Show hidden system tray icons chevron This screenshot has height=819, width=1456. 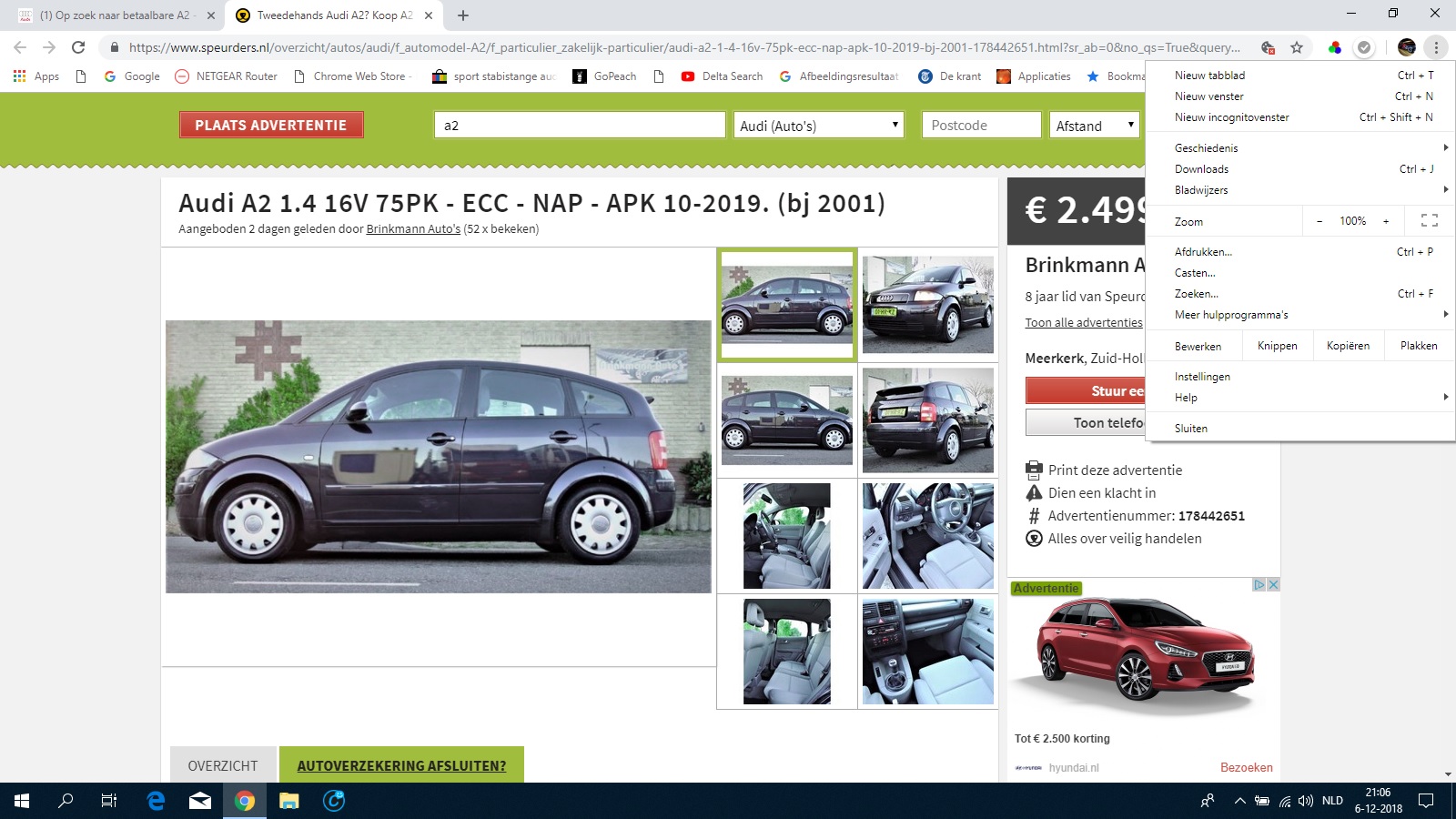click(1239, 801)
